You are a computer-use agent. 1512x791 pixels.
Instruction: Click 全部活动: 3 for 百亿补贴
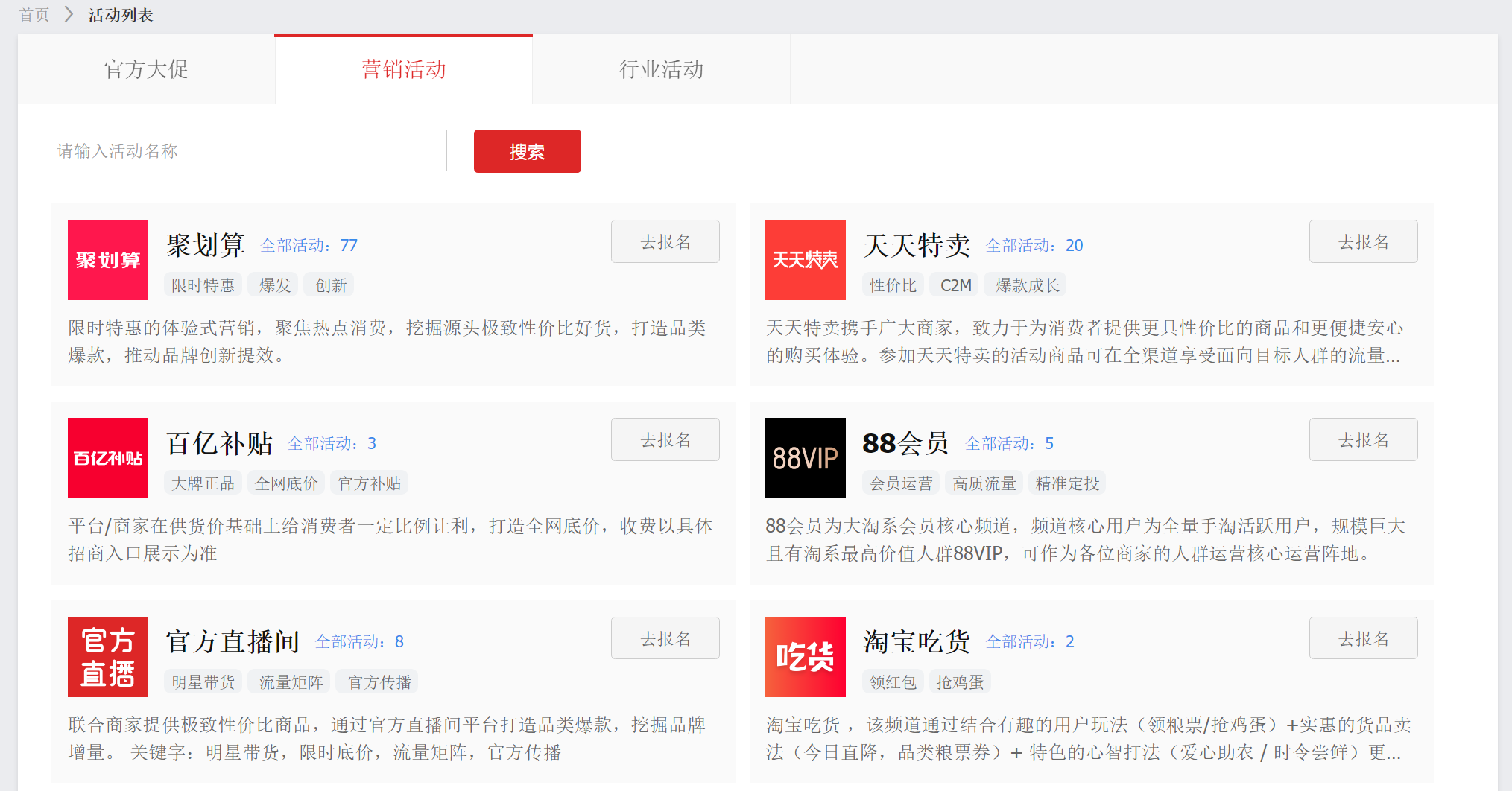332,443
